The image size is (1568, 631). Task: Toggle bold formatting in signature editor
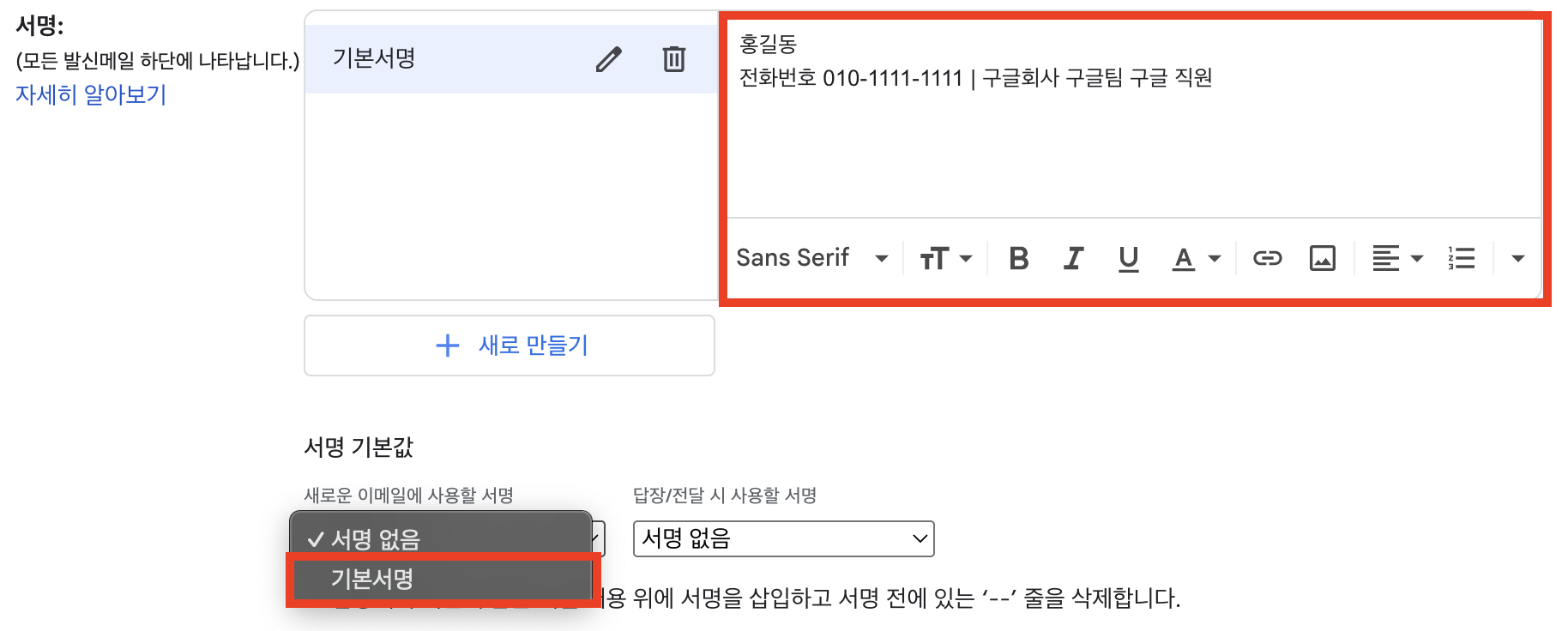(x=1017, y=257)
